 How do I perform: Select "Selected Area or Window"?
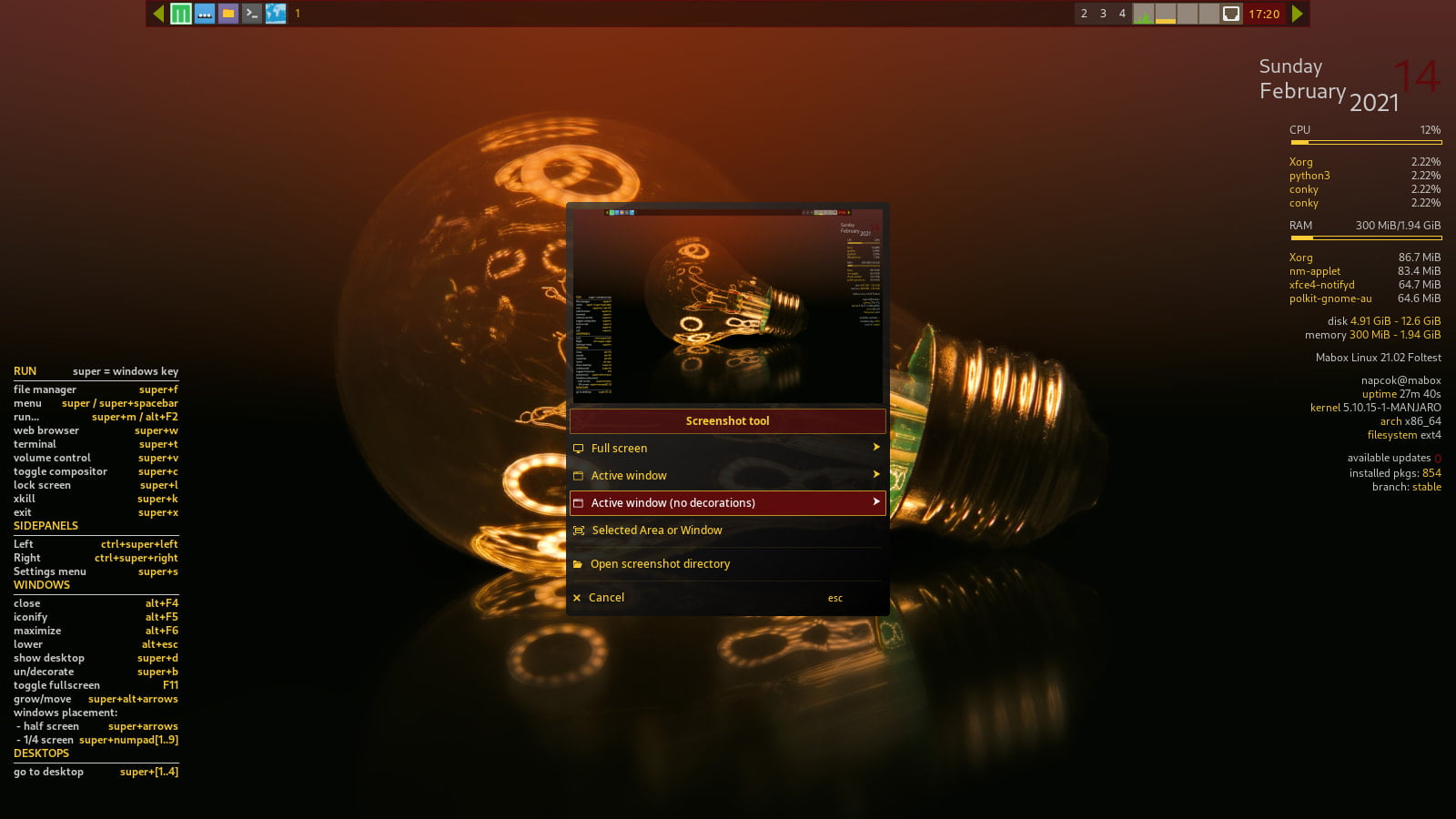pos(657,530)
